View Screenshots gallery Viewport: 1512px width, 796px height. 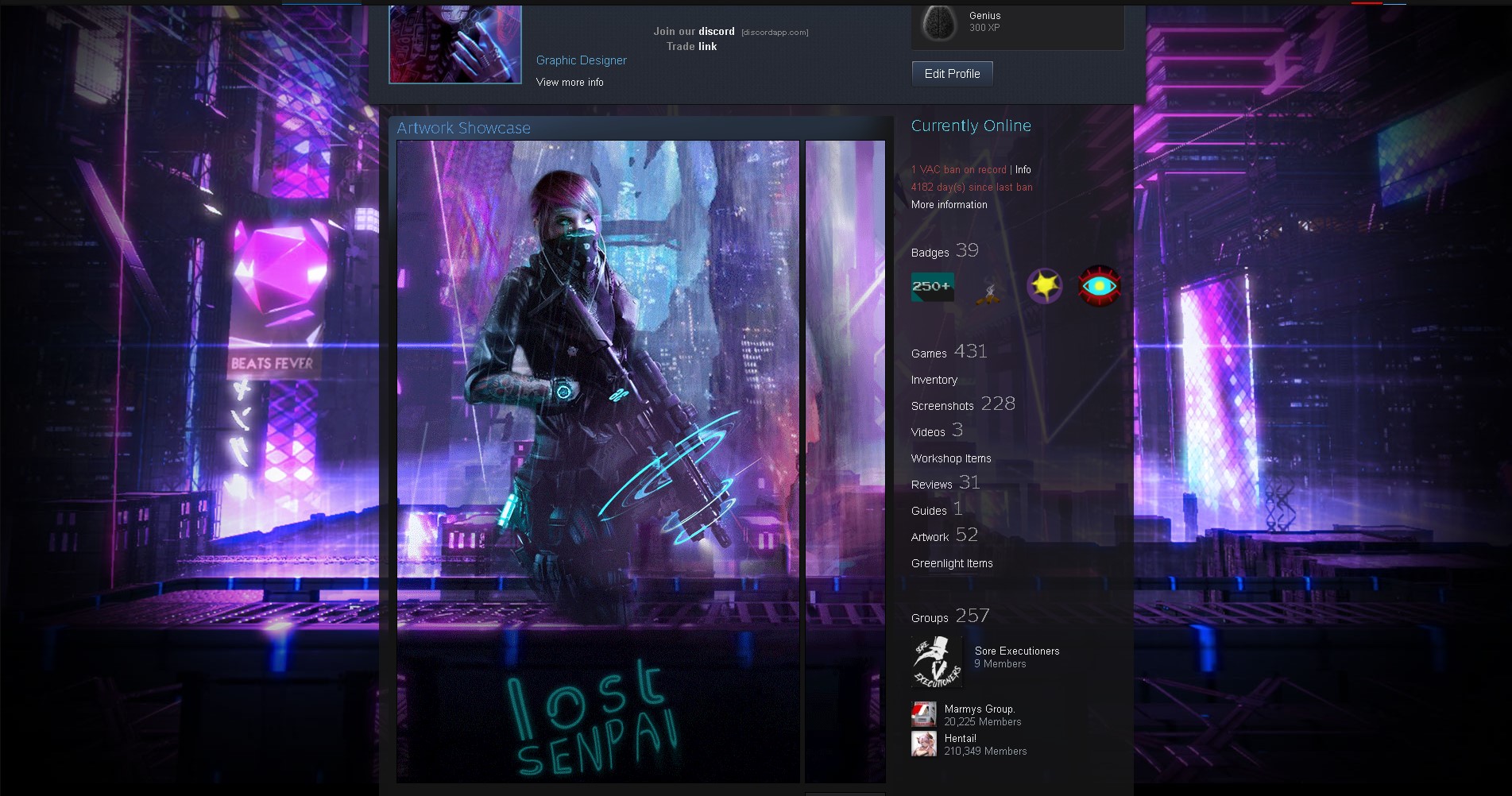[942, 406]
